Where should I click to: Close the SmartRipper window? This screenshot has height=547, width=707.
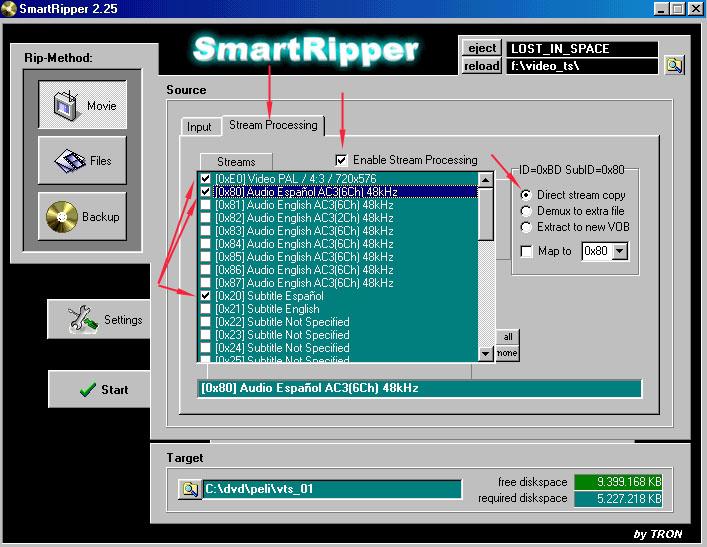point(696,9)
